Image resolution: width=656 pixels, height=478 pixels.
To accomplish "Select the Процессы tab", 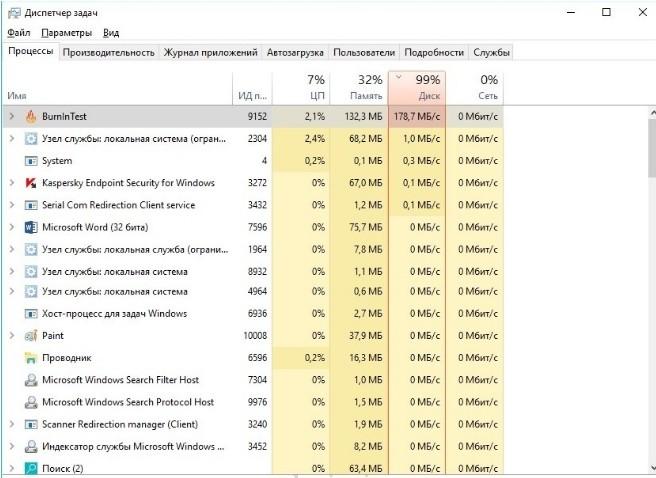I will [31, 51].
